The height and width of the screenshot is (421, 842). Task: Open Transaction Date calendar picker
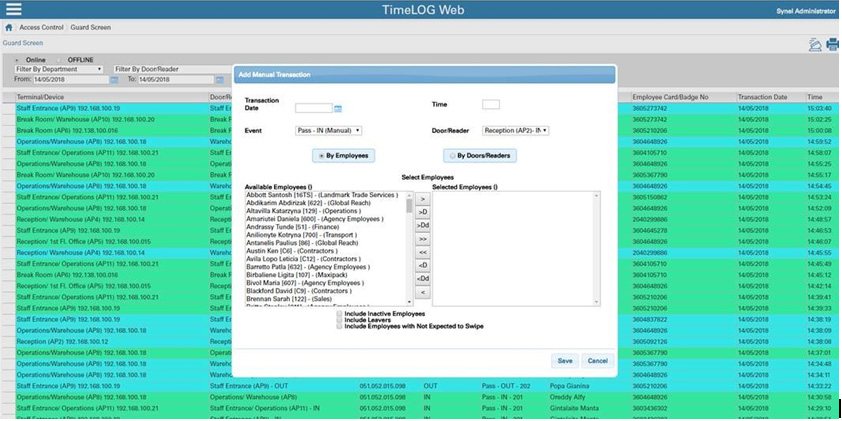click(x=338, y=108)
